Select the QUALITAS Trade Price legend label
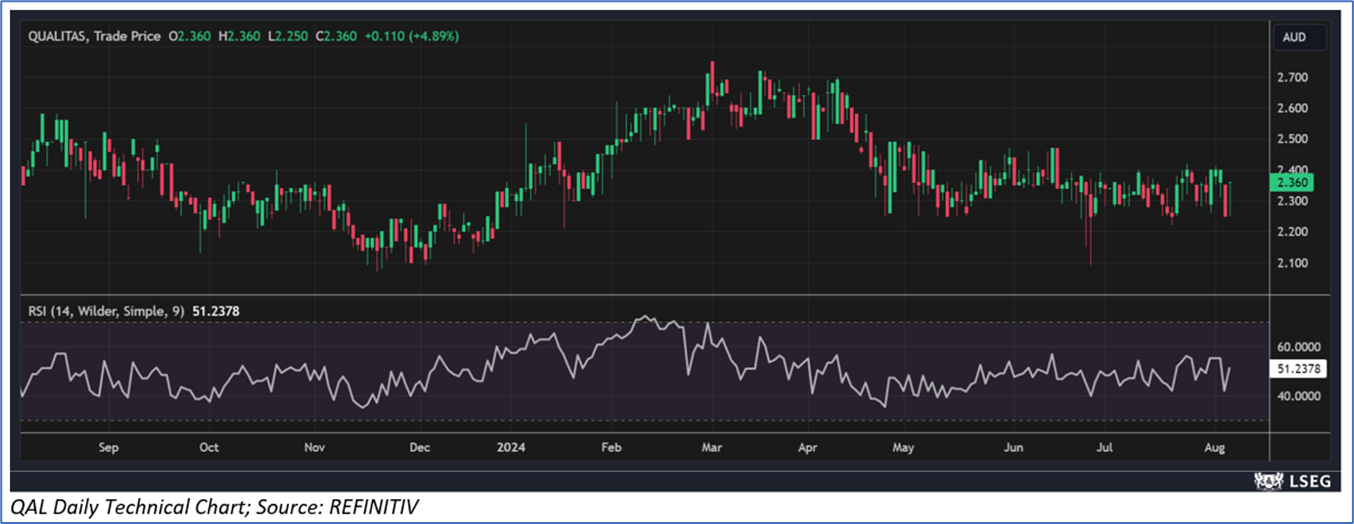 point(93,36)
